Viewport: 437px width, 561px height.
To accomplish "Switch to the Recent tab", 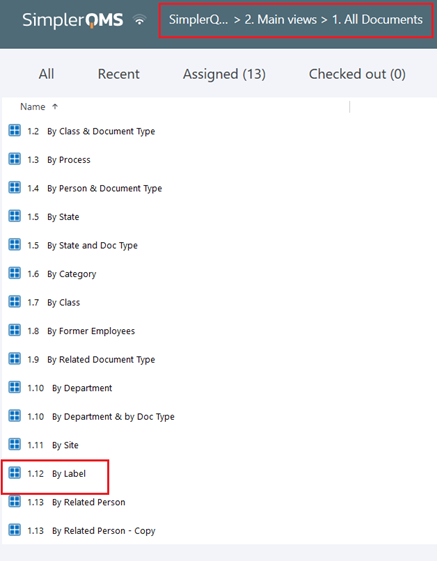I will coord(118,74).
